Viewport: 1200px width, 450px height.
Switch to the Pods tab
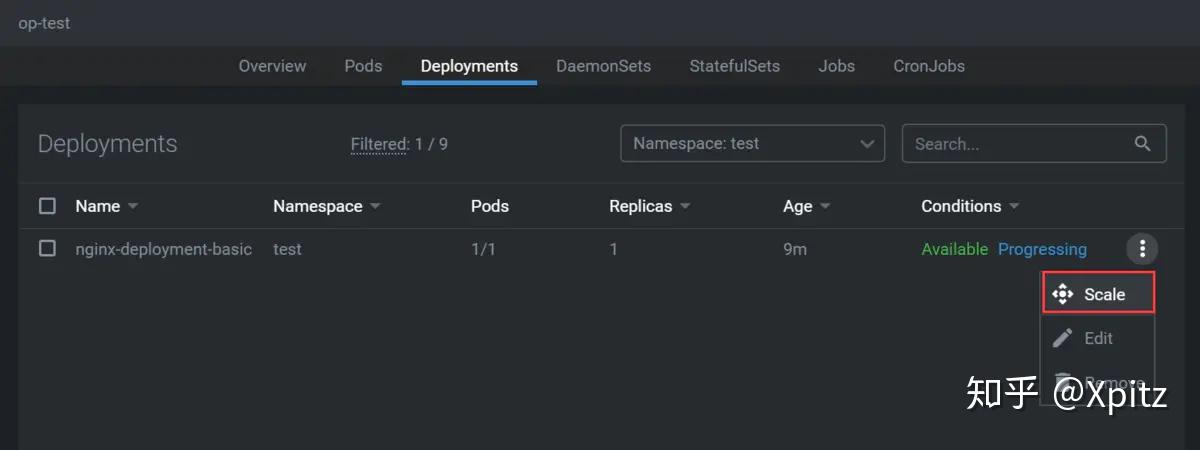tap(363, 66)
